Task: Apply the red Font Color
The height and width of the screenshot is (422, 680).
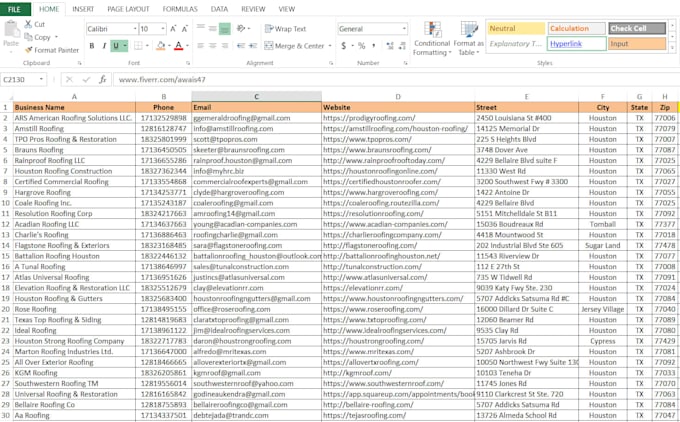Action: click(x=178, y=46)
